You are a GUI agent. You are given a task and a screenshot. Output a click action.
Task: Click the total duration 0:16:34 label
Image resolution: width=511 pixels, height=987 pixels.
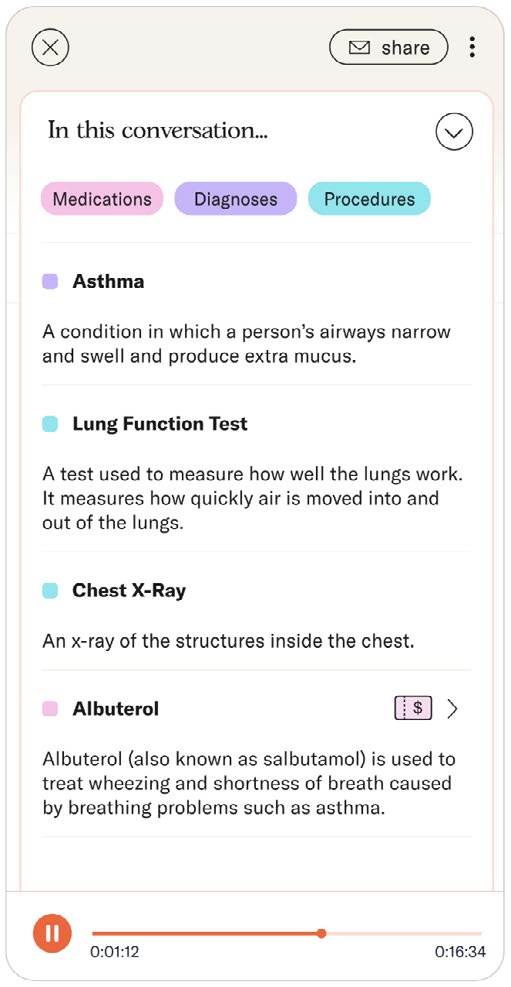pos(460,952)
